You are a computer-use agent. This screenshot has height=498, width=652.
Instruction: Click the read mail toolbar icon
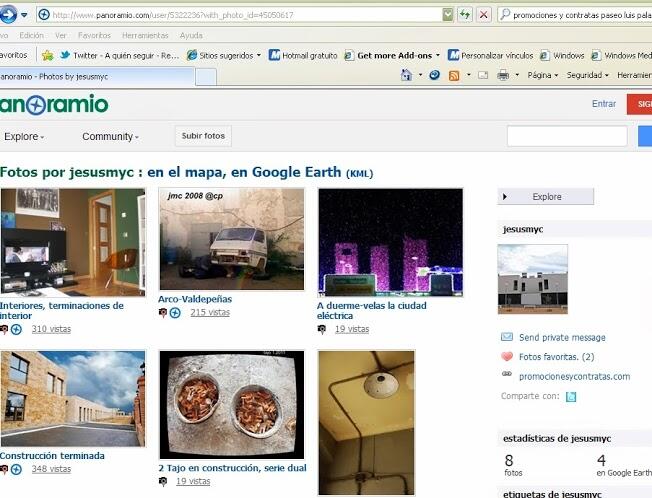[x=483, y=75]
